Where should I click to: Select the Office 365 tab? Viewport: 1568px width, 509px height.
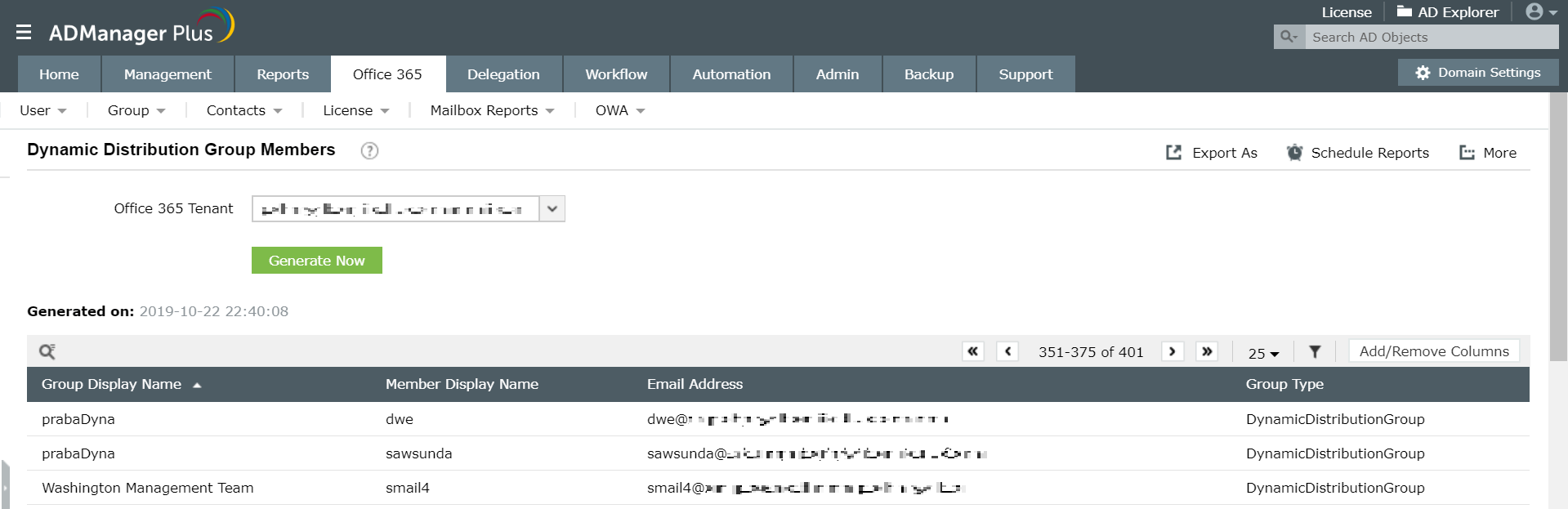click(x=387, y=74)
